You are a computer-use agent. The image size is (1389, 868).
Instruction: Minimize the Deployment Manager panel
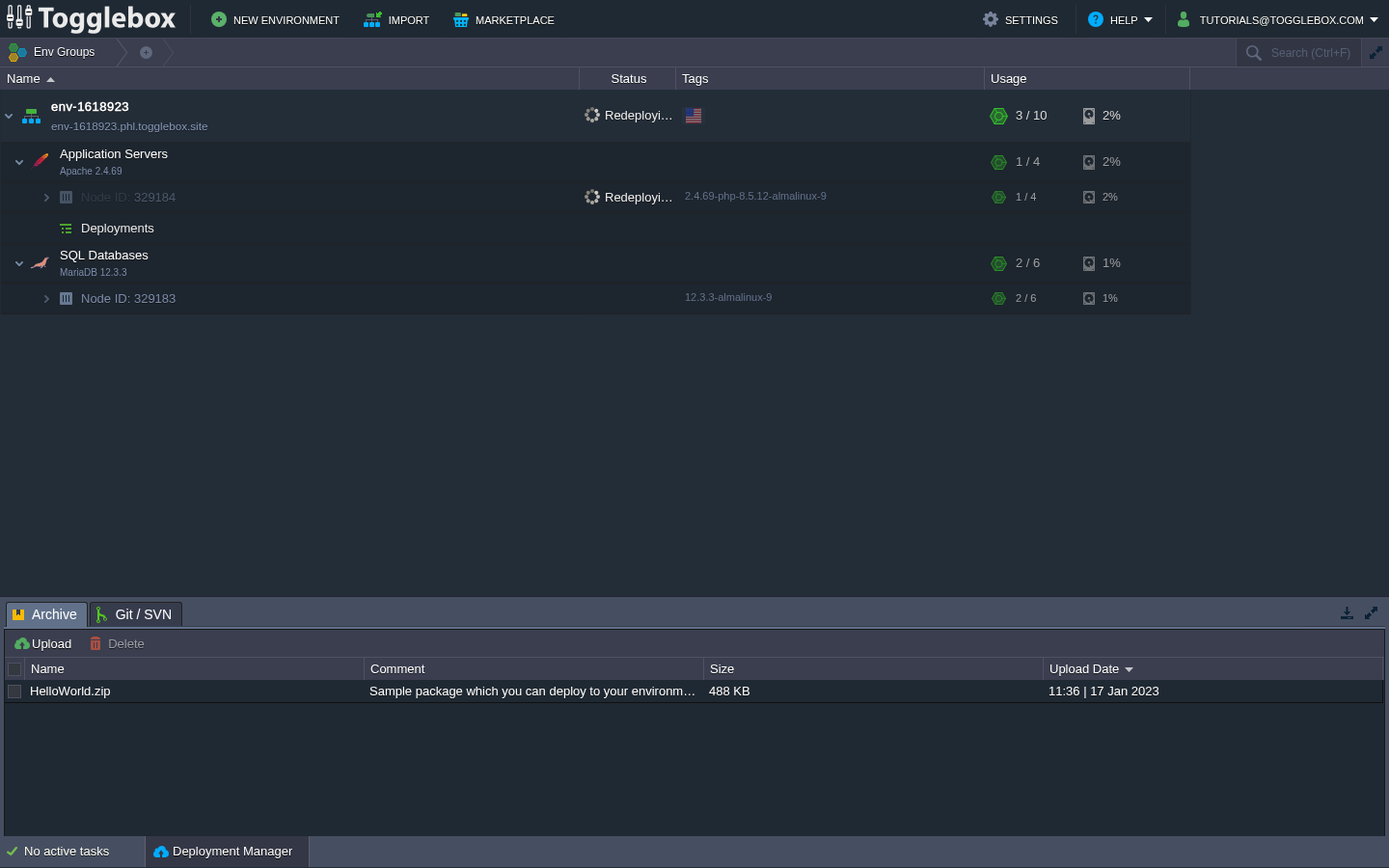(1347, 613)
